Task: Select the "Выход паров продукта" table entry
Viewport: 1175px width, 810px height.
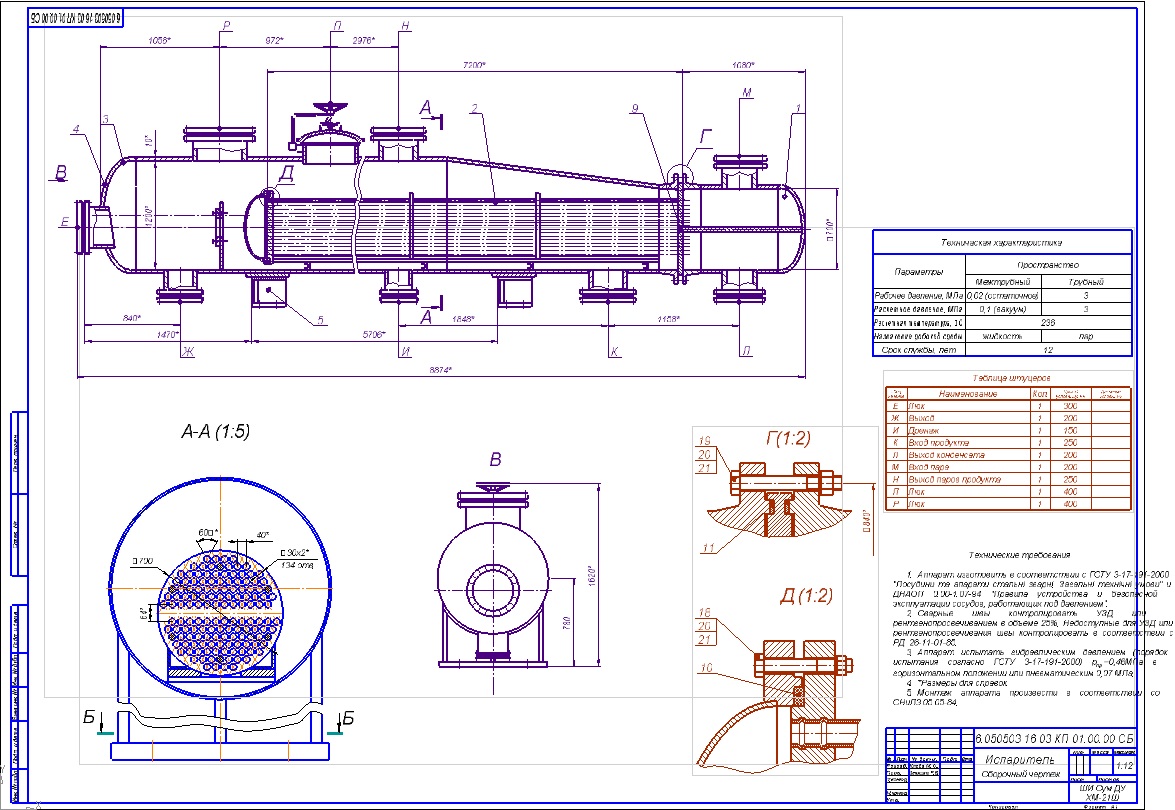Action: tap(955, 480)
